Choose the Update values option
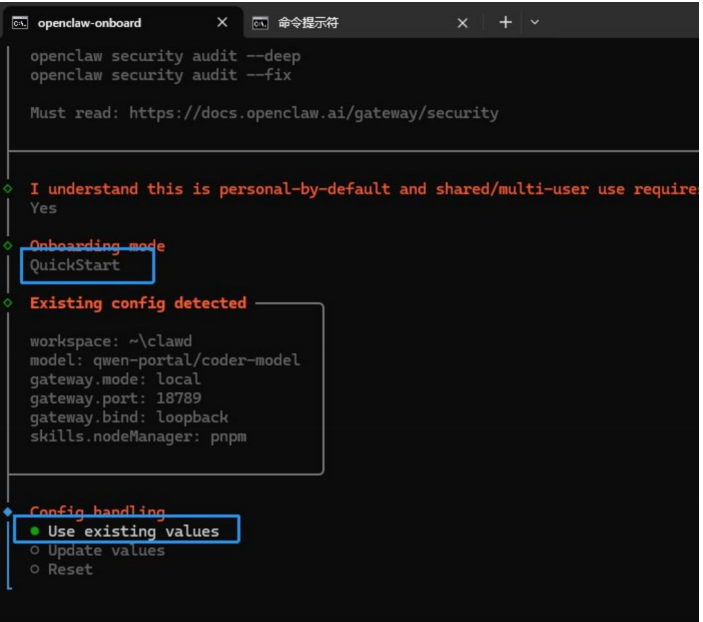 (x=105, y=550)
